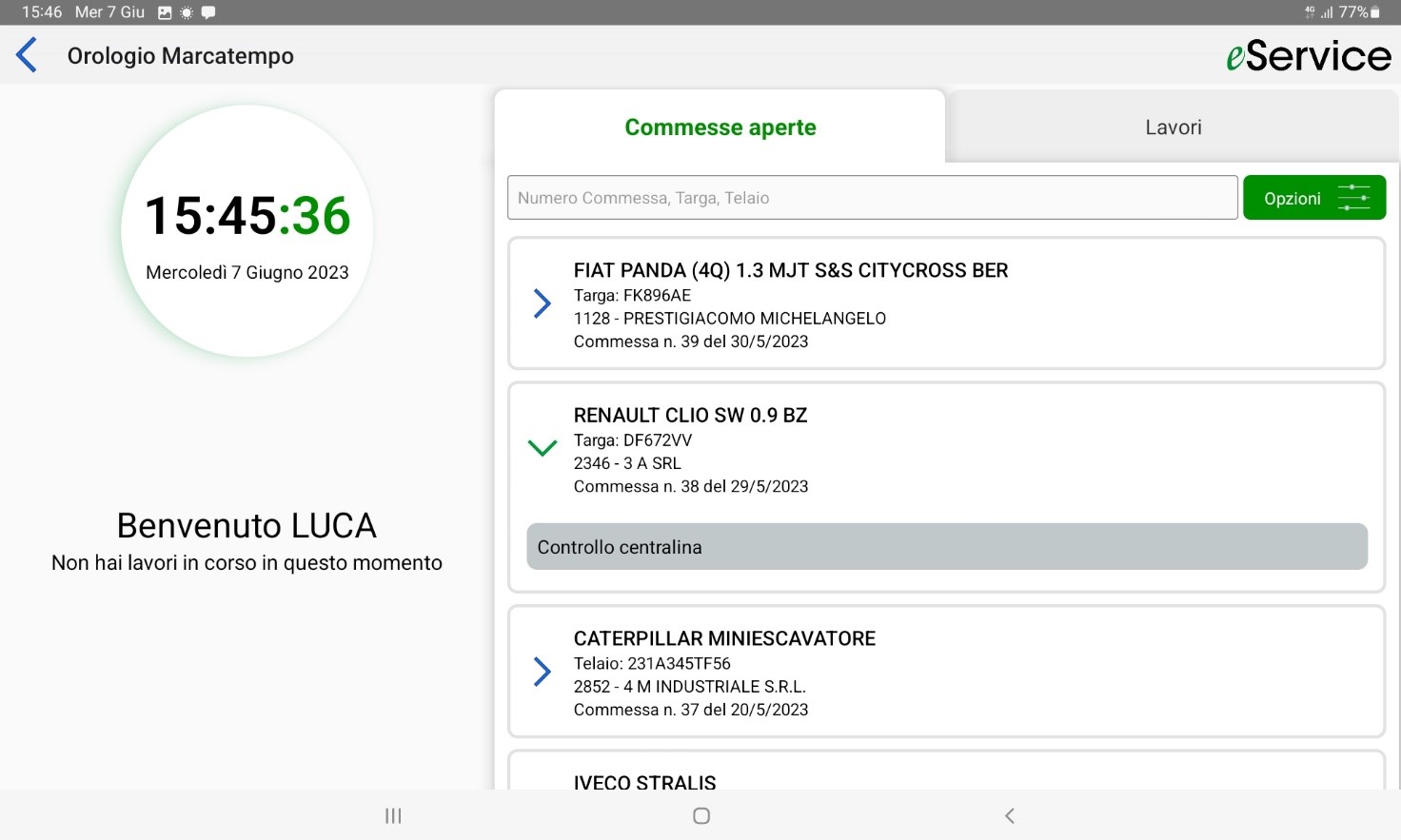Tap the Mercoledì 7 Giugno 2023 date

point(247,272)
